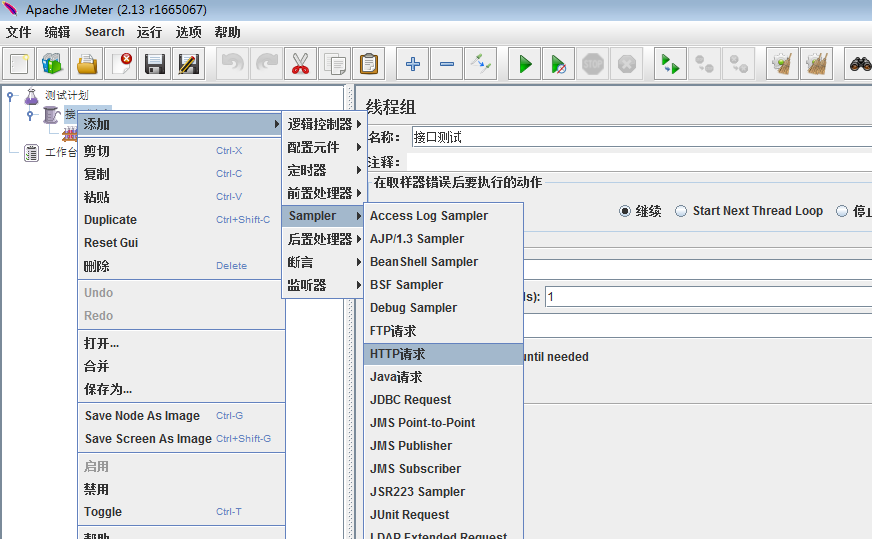Click the 注释 comment field

point(639,162)
